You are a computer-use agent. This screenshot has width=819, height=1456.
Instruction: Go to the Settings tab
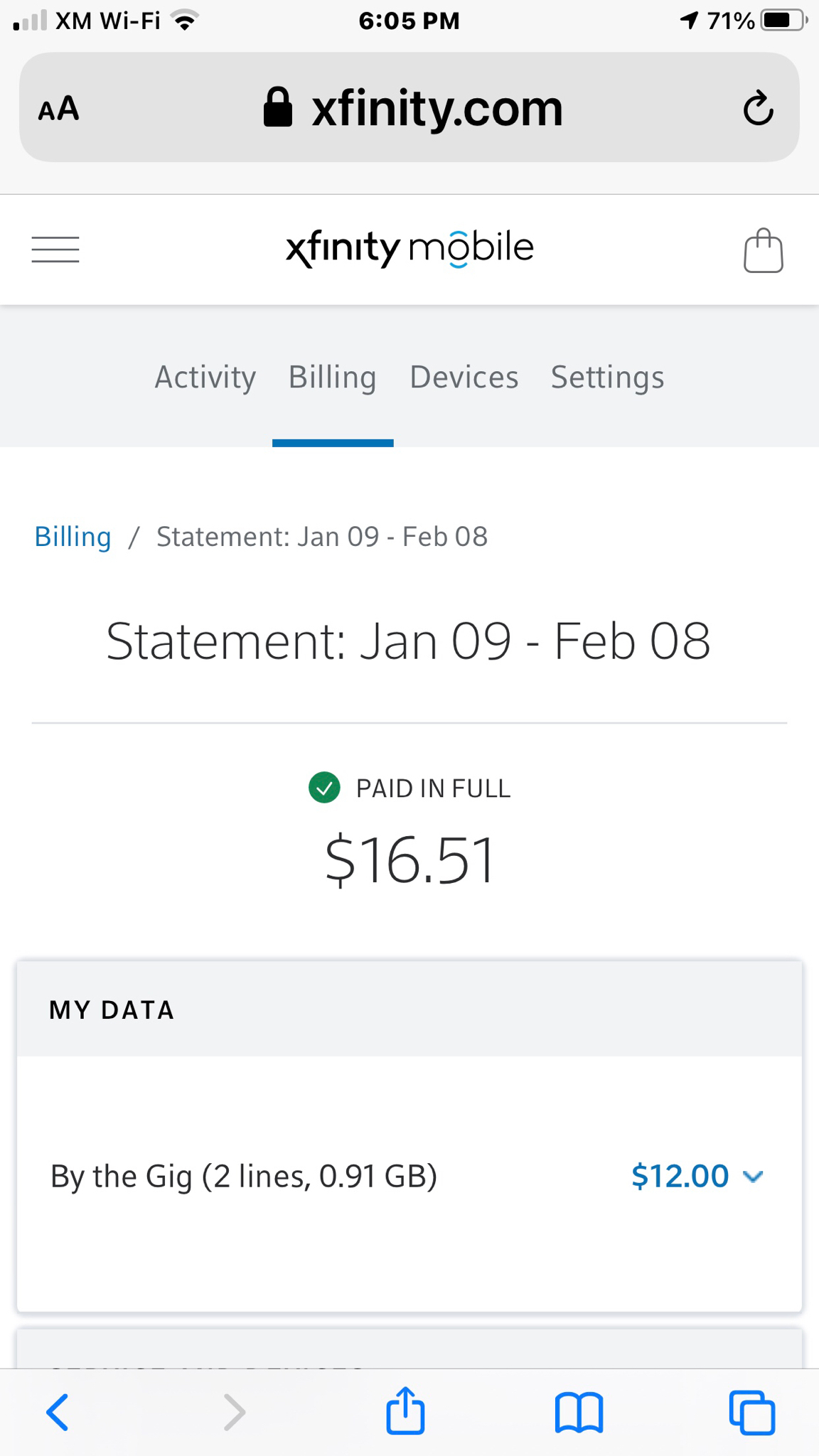tap(607, 378)
